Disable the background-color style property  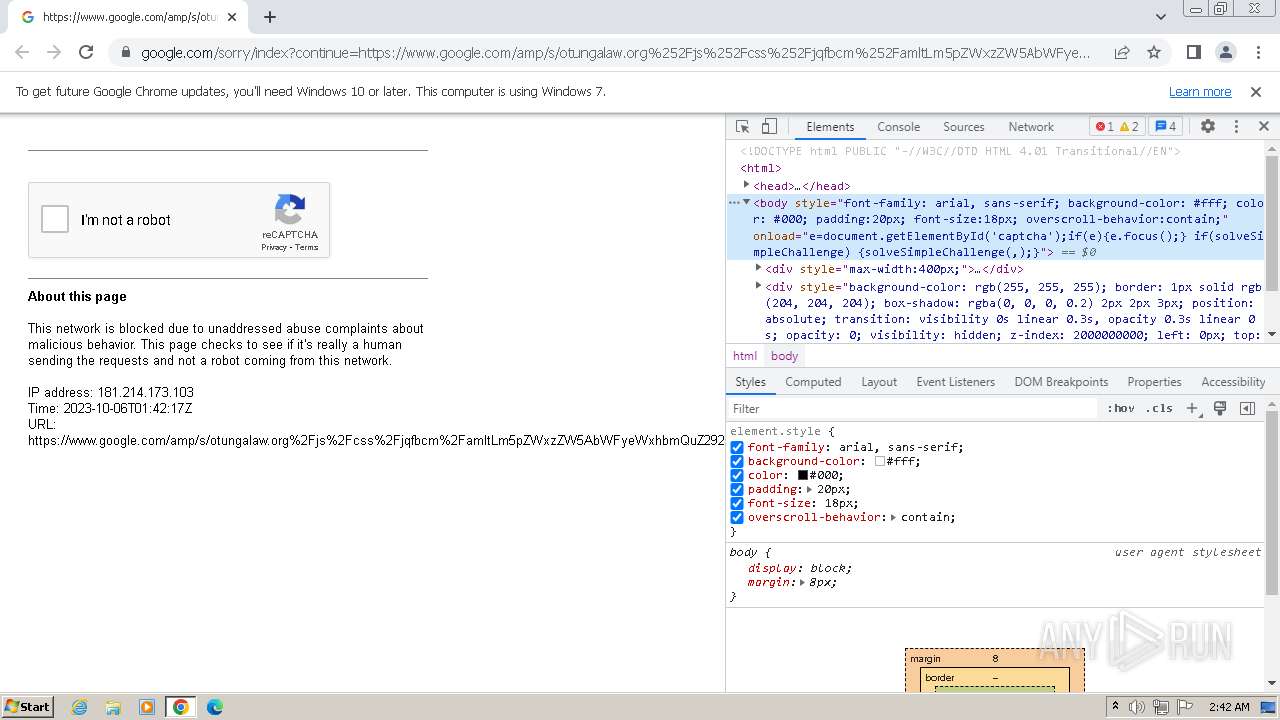[x=737, y=462]
